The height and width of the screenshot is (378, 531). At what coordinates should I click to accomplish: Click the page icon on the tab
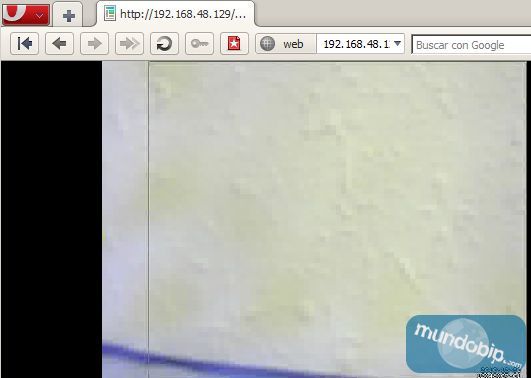110,14
